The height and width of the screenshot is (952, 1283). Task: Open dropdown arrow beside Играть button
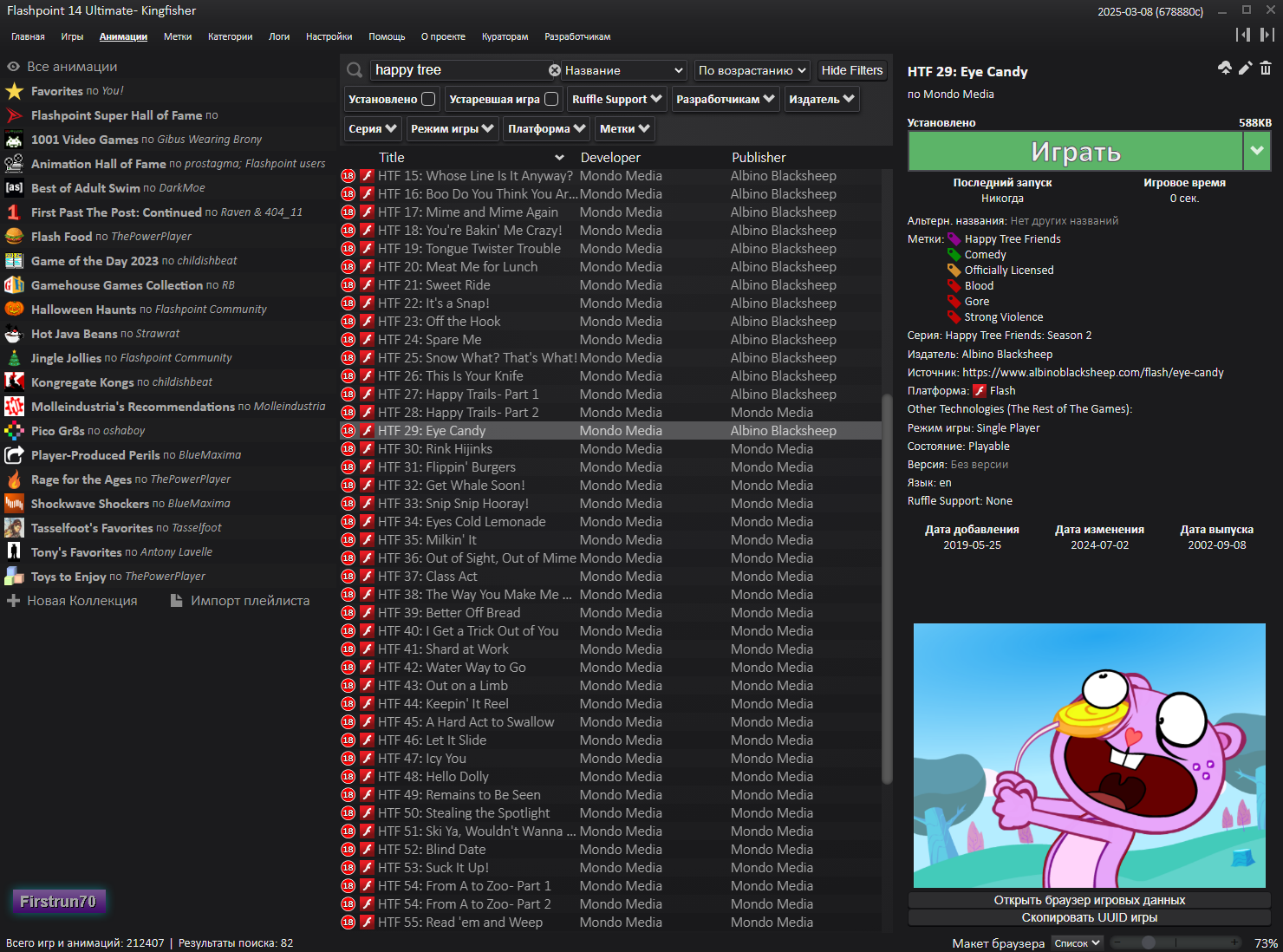tap(1256, 152)
